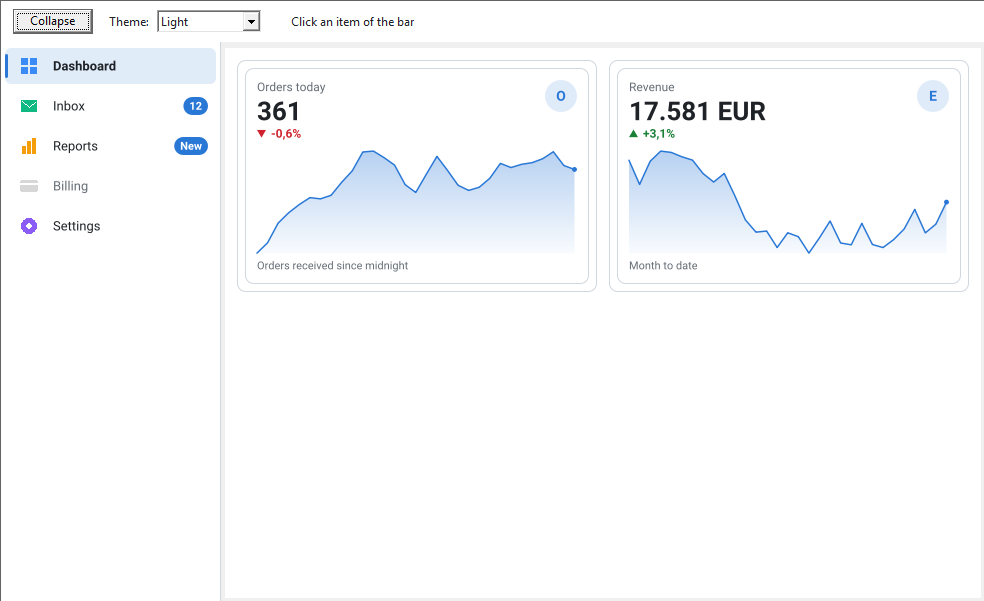Open the Inbox sidebar item
The height and width of the screenshot is (601, 984).
pos(110,106)
